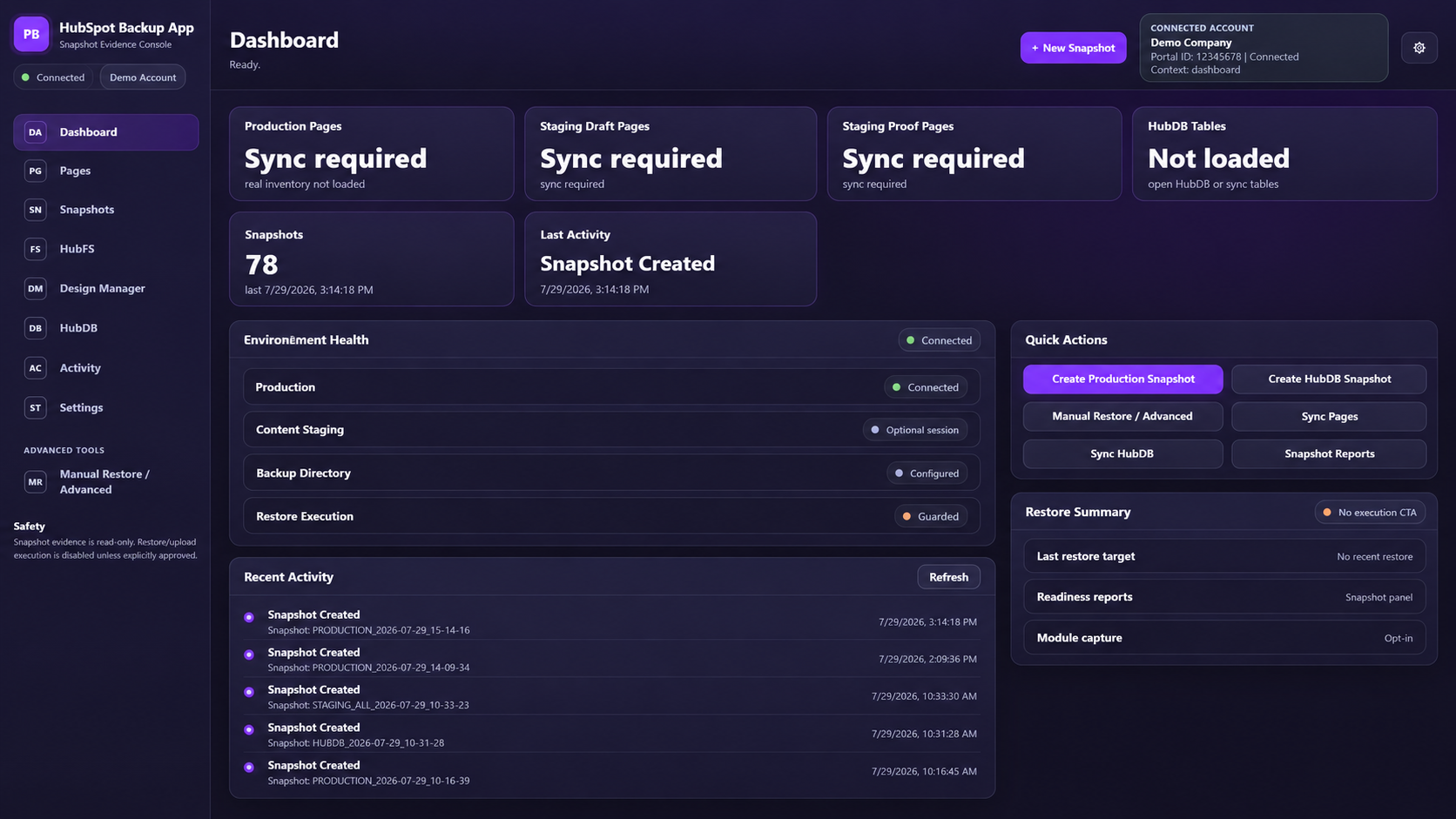Click the Demo Account pill
Image resolution: width=1456 pixels, height=819 pixels.
[143, 77]
